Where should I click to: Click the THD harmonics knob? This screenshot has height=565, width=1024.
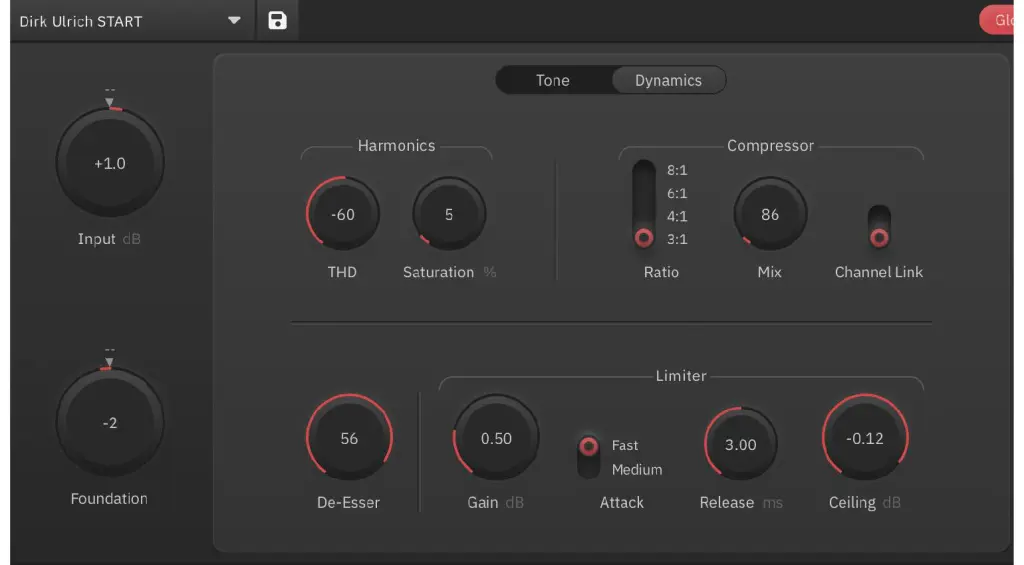pyautogui.click(x=343, y=214)
